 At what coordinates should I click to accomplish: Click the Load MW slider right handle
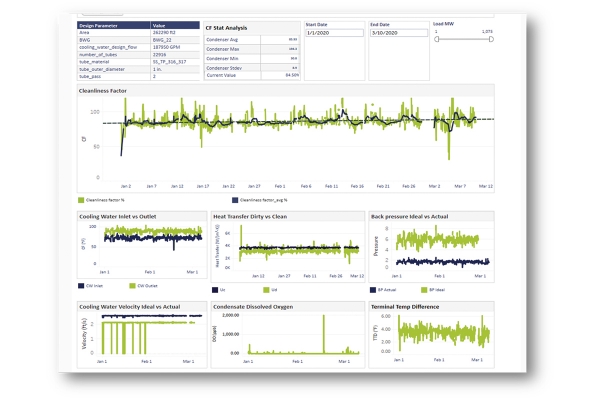(491, 39)
